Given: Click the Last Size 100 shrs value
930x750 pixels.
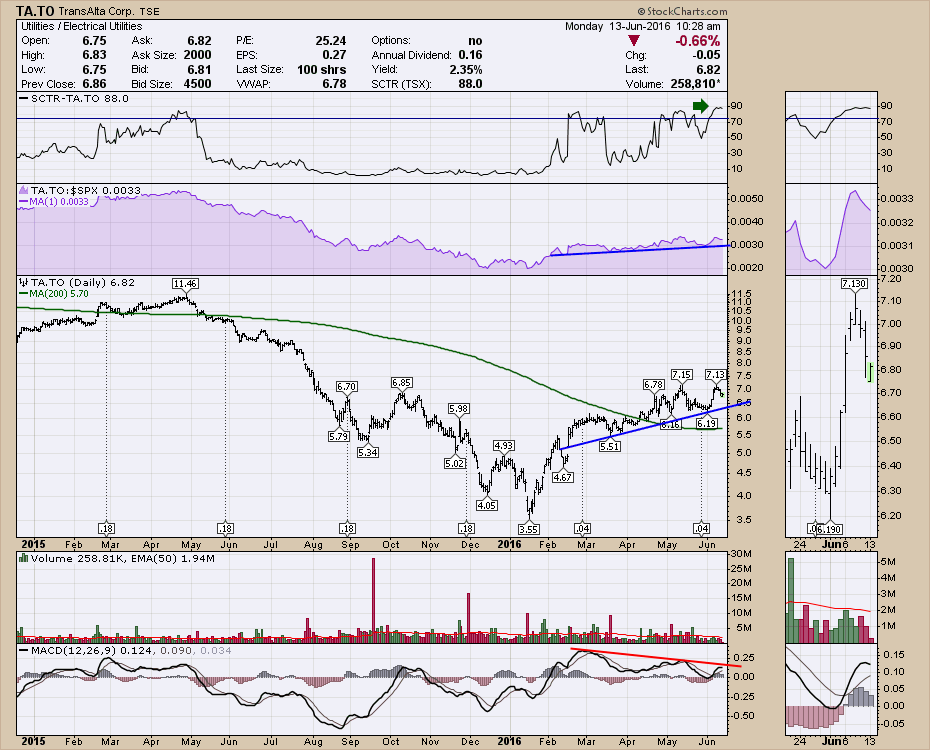Looking at the screenshot, I should click(x=321, y=69).
